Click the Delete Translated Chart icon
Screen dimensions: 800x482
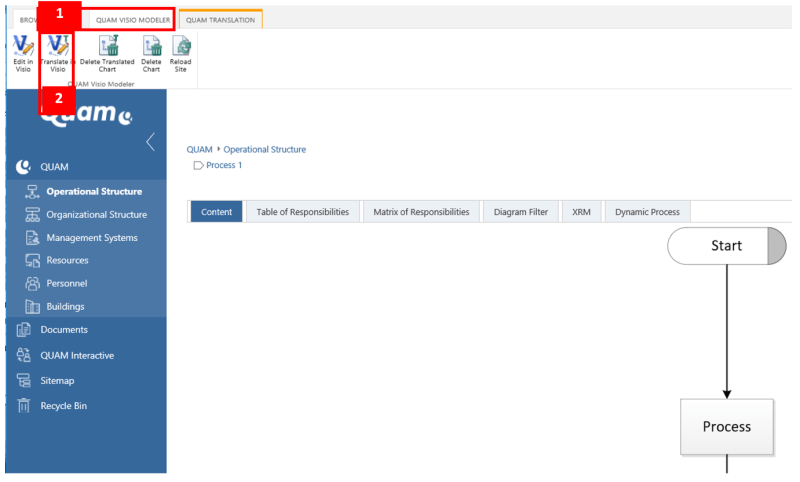[x=107, y=46]
